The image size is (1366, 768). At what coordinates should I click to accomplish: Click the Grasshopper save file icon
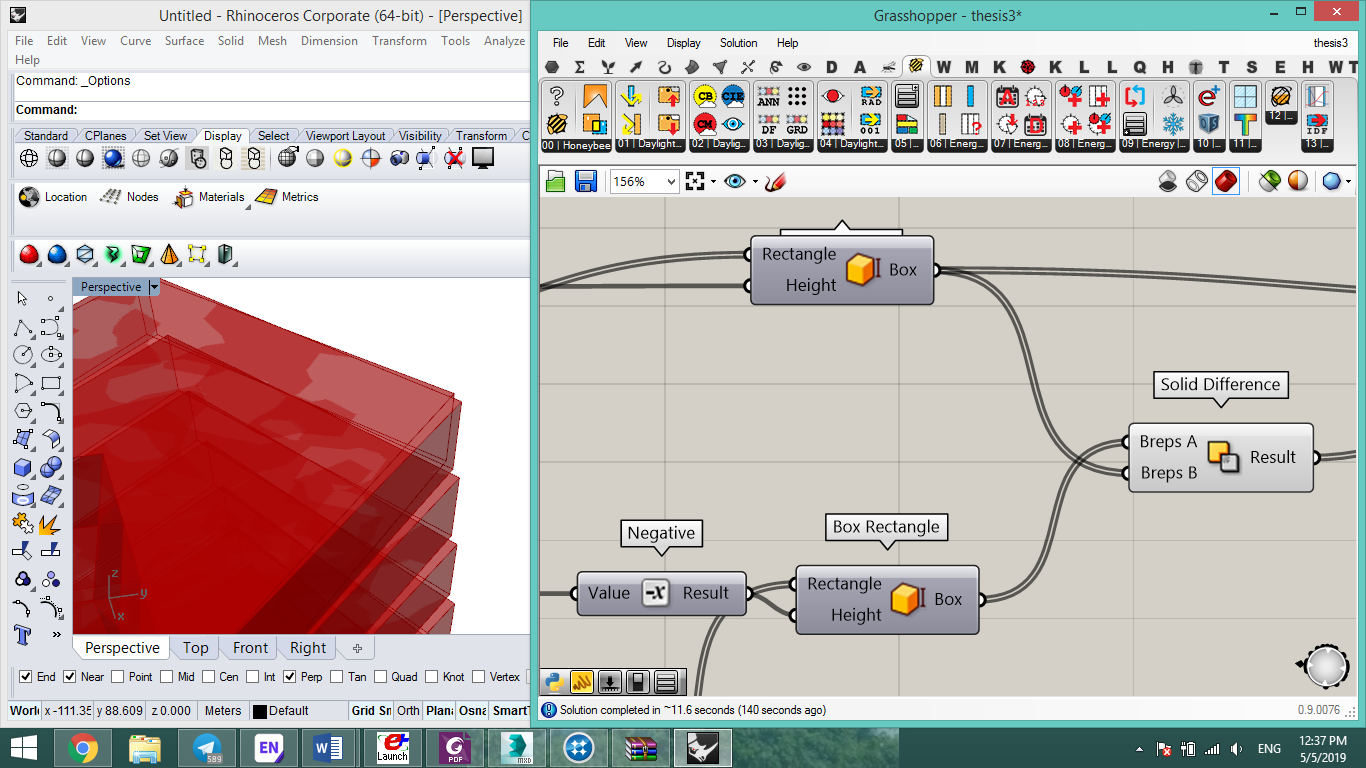pos(586,181)
